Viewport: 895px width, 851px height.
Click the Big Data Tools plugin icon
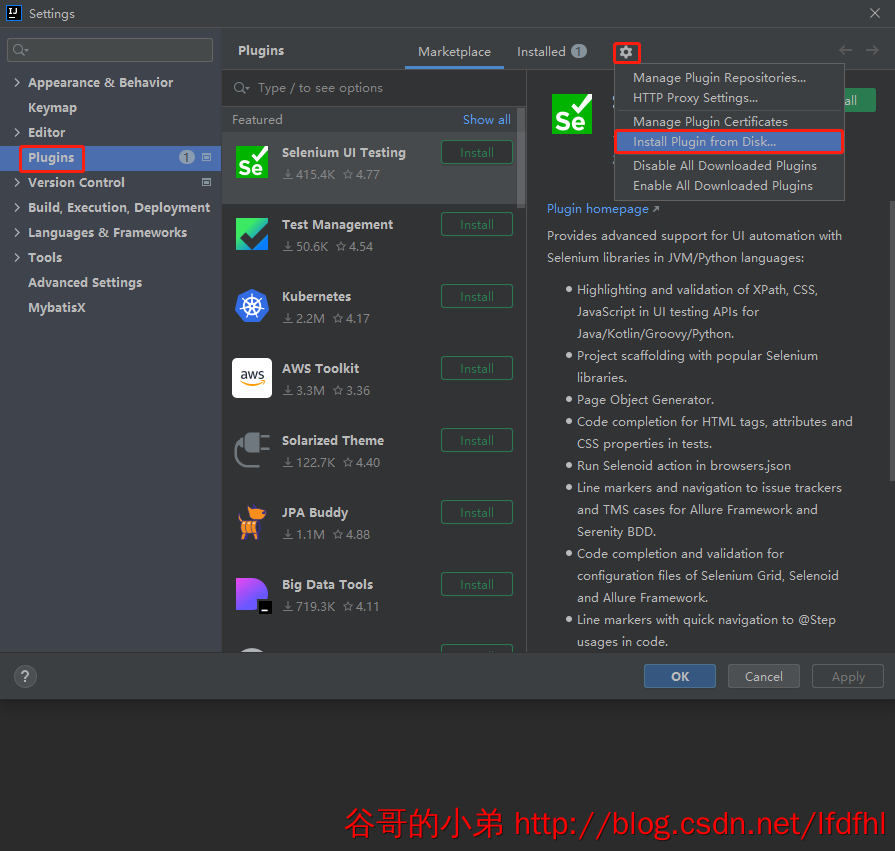[x=253, y=595]
